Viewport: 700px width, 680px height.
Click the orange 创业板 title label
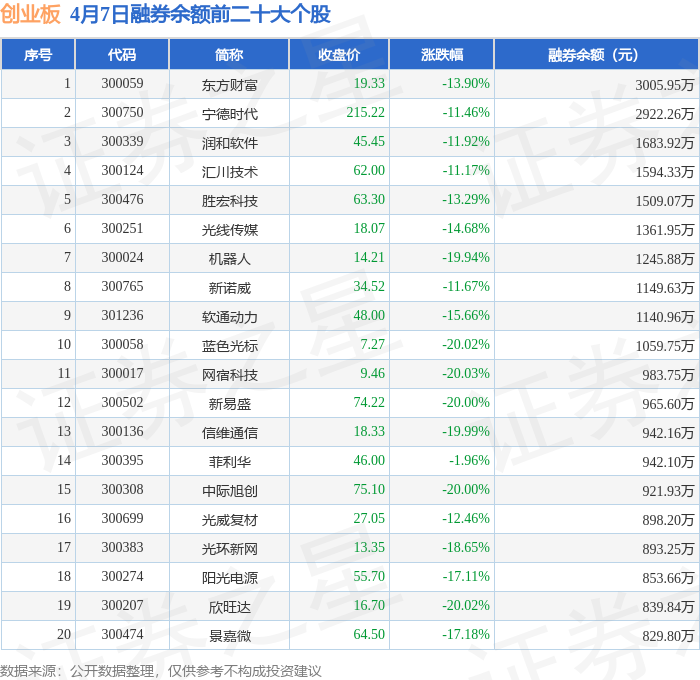pos(30,14)
